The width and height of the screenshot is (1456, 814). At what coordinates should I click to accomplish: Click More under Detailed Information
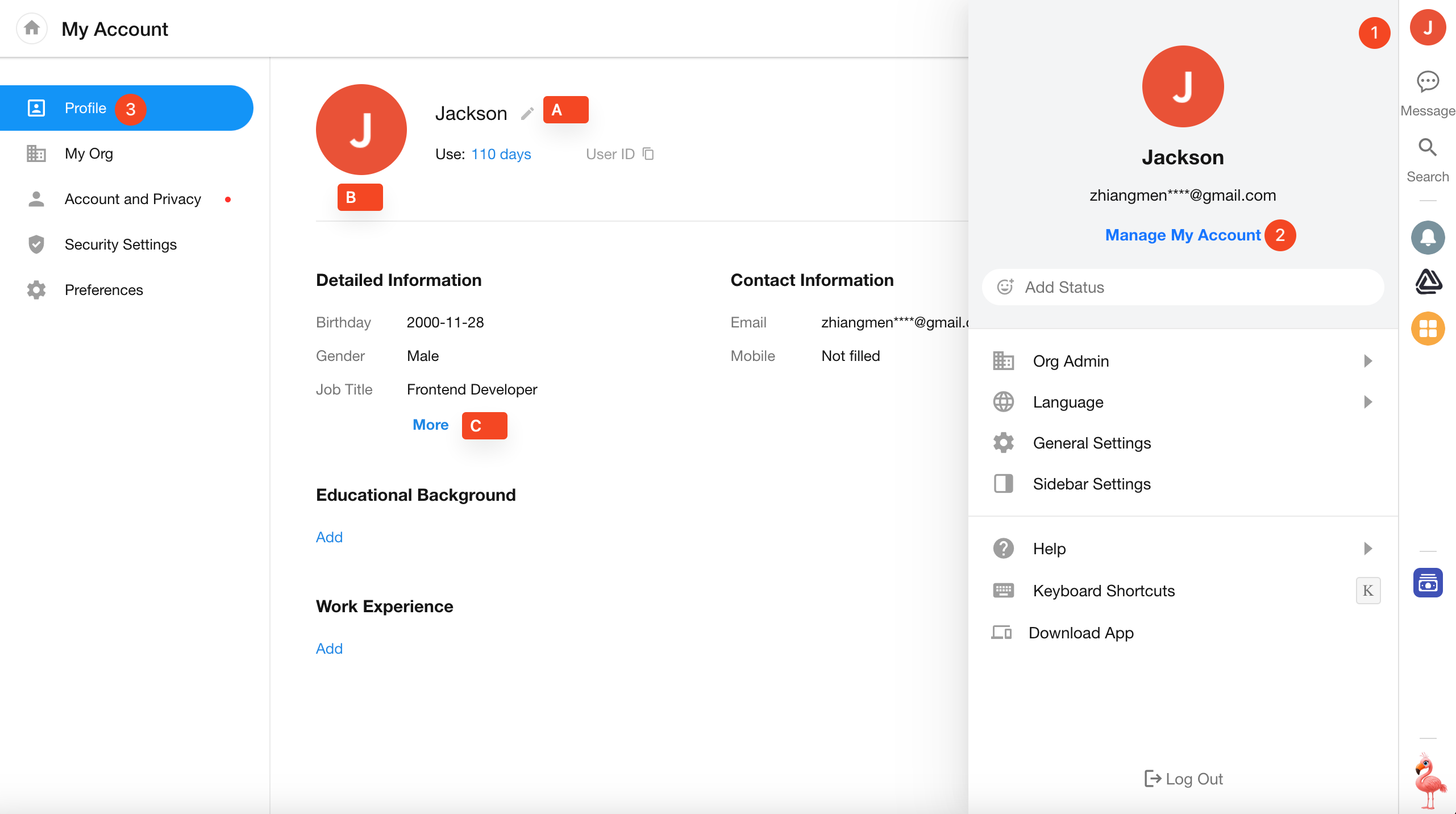[430, 425]
